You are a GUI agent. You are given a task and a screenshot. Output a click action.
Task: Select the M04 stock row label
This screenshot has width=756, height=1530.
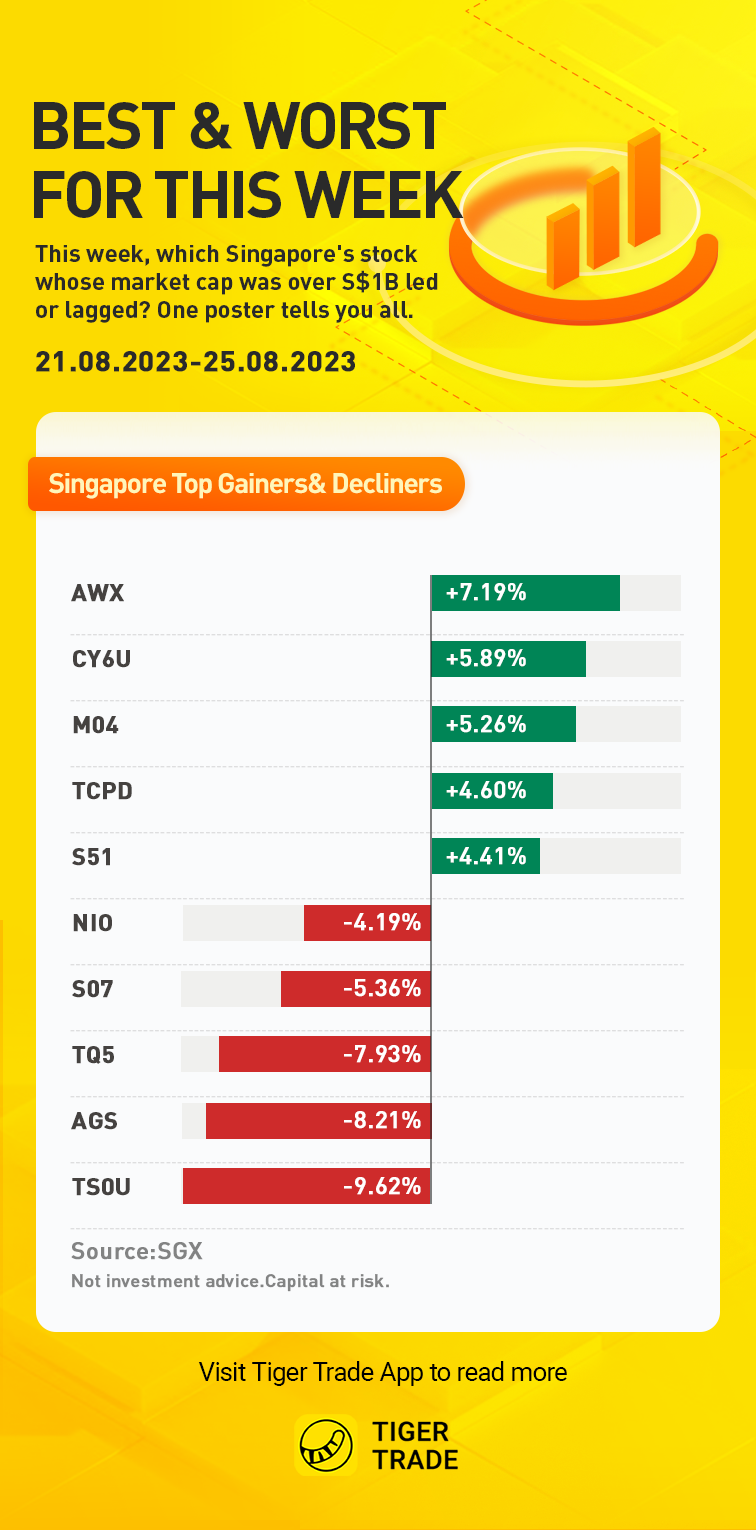coord(96,725)
